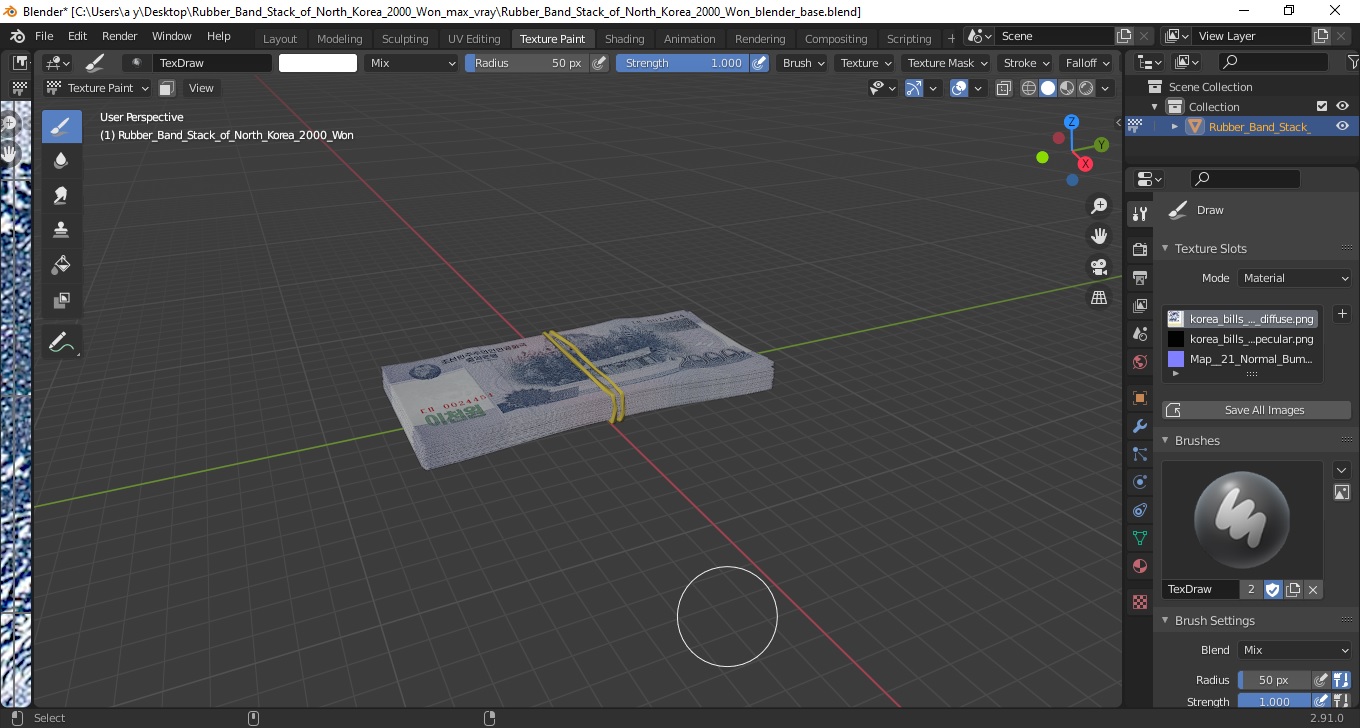This screenshot has width=1360, height=728.
Task: Open the Brush popover dropdown
Action: (804, 63)
